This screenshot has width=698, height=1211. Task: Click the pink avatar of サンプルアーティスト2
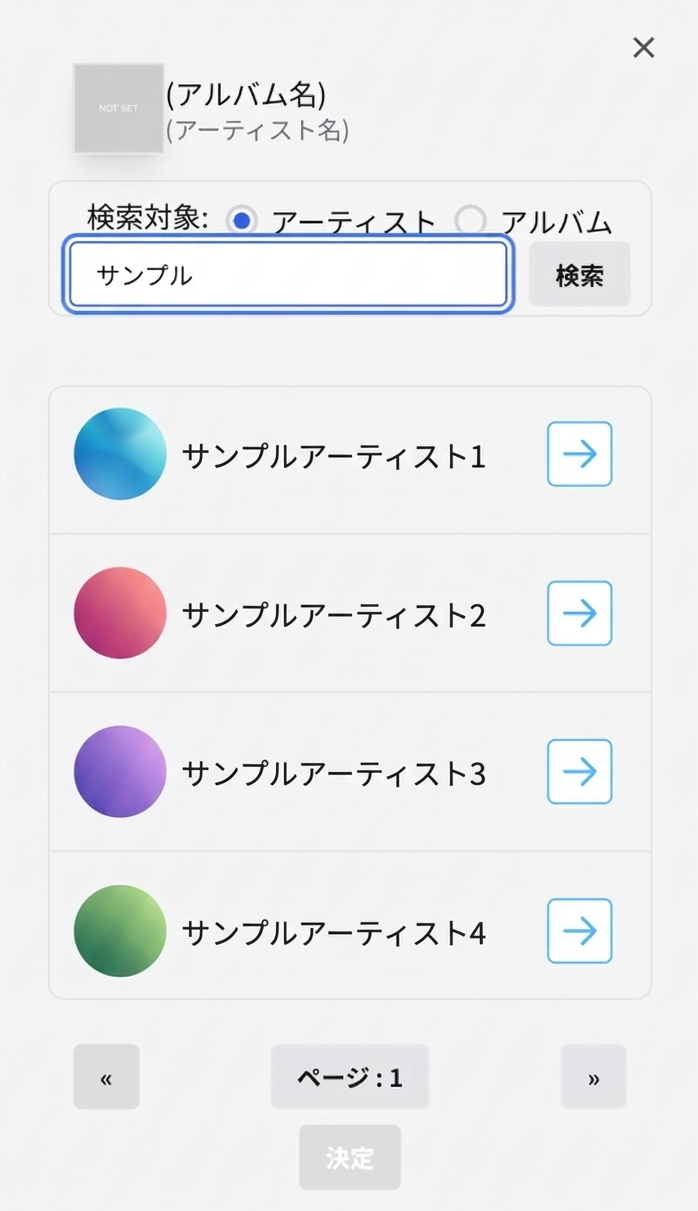(120, 613)
